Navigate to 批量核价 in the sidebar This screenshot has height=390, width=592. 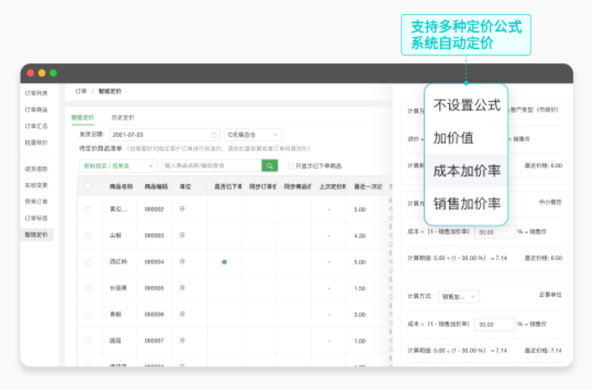coord(36,142)
